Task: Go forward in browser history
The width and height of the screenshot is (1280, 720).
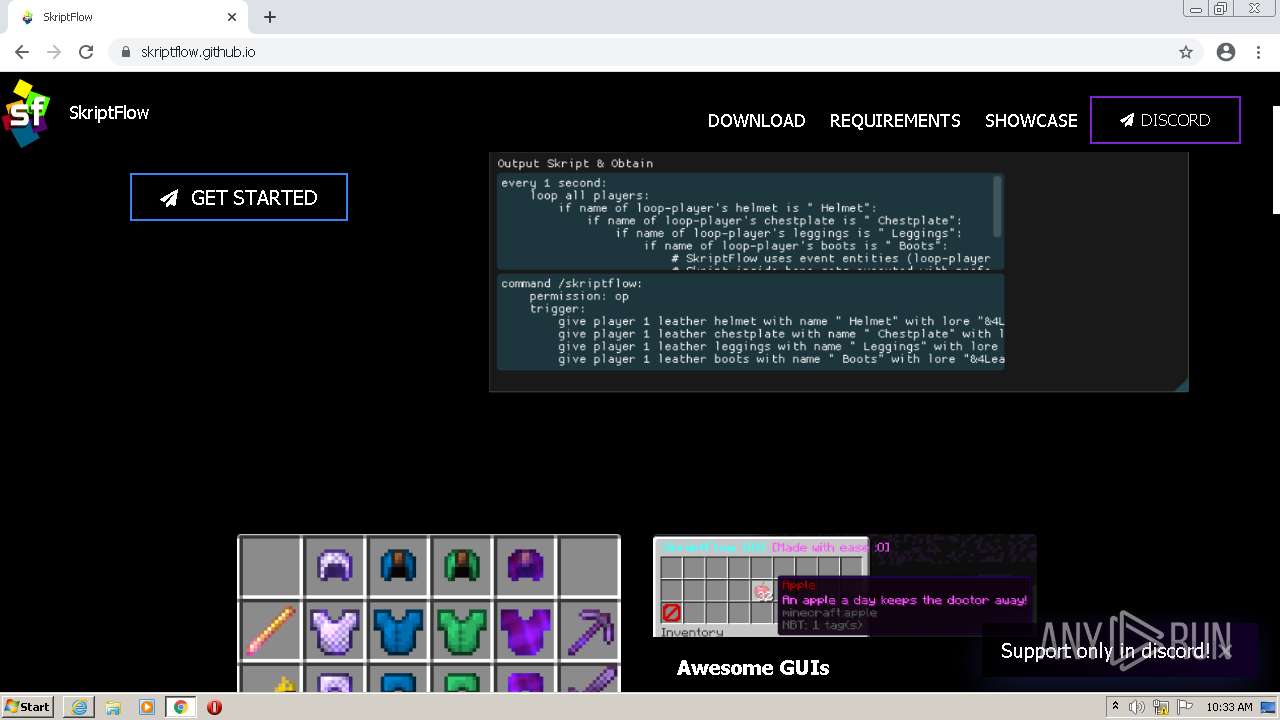Action: tap(54, 52)
